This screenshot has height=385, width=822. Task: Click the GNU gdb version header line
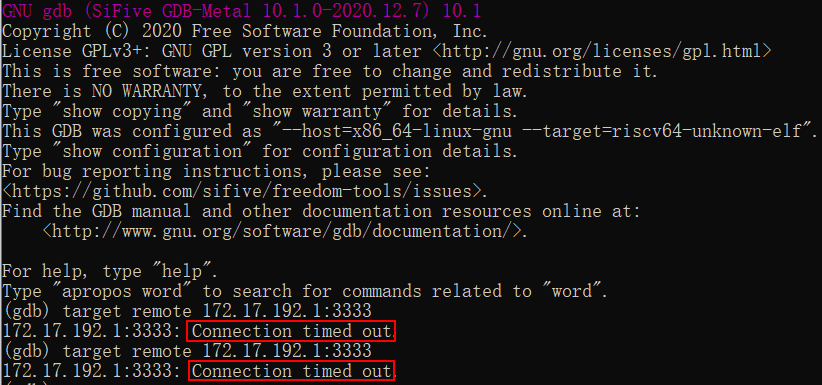coord(241,10)
